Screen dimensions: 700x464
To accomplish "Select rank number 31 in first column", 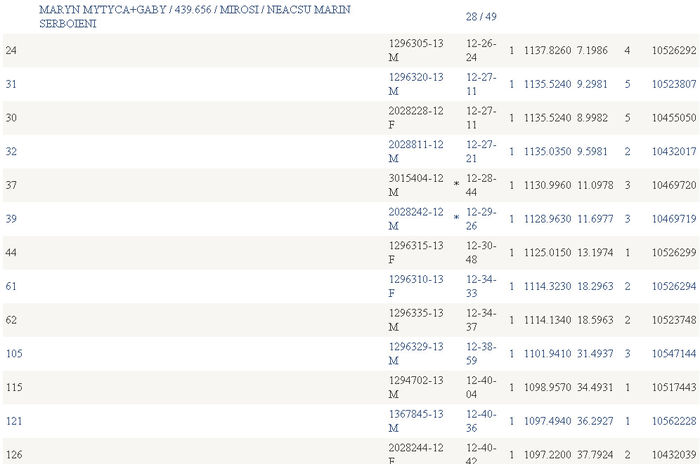I will coord(11,84).
